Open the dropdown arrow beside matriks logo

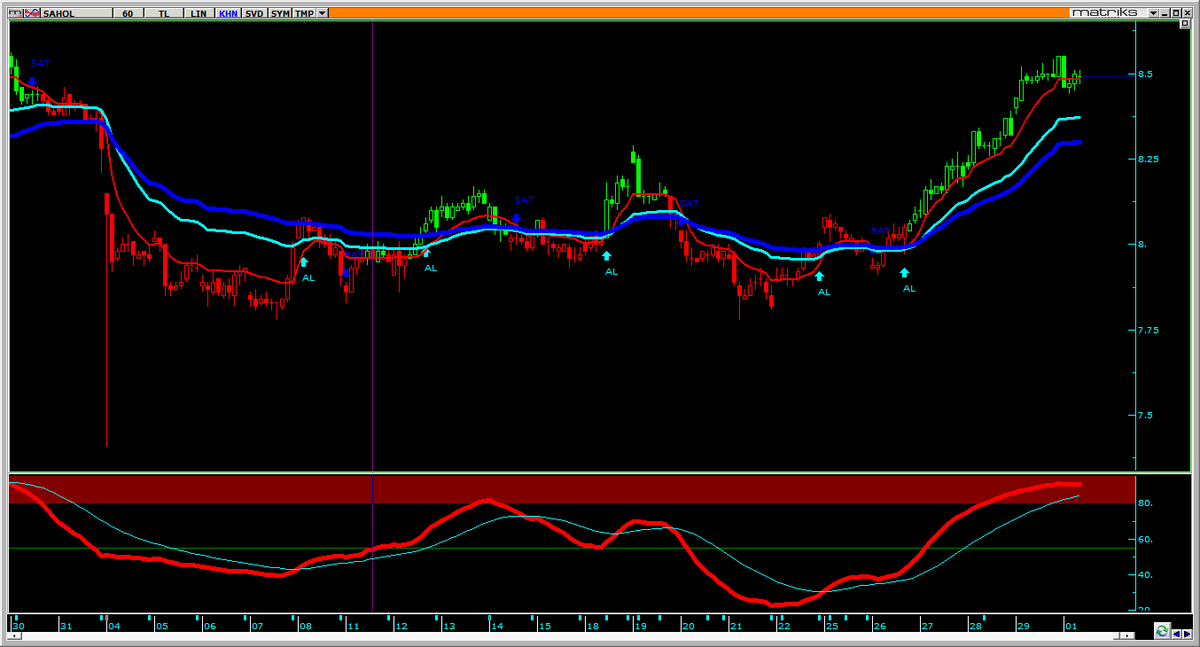[x=1152, y=13]
